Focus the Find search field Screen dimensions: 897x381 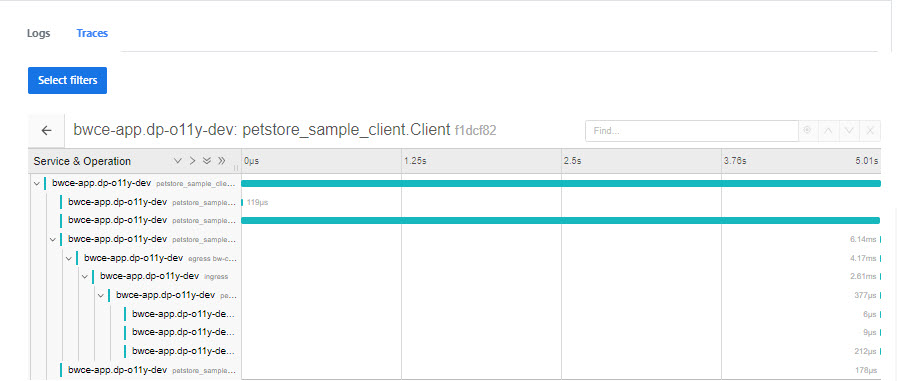pyautogui.click(x=692, y=131)
